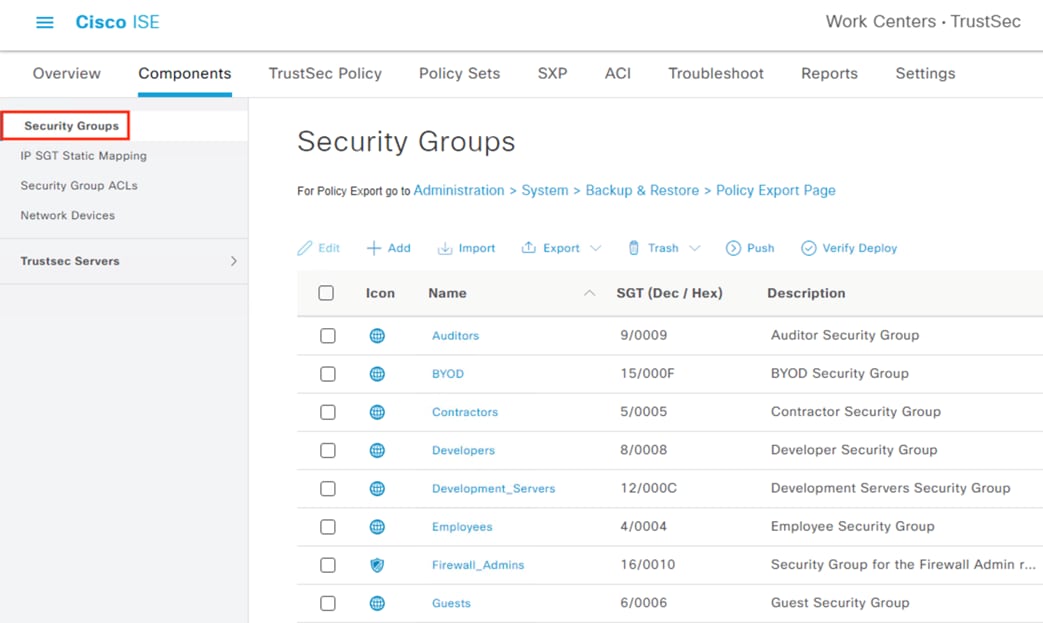Click the Icon column header
This screenshot has width=1043, height=623.
pyautogui.click(x=380, y=293)
